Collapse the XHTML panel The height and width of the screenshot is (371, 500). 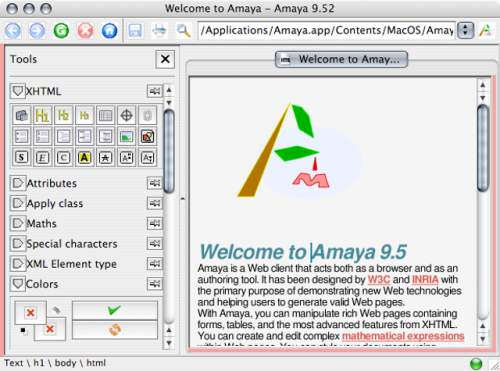pyautogui.click(x=18, y=91)
